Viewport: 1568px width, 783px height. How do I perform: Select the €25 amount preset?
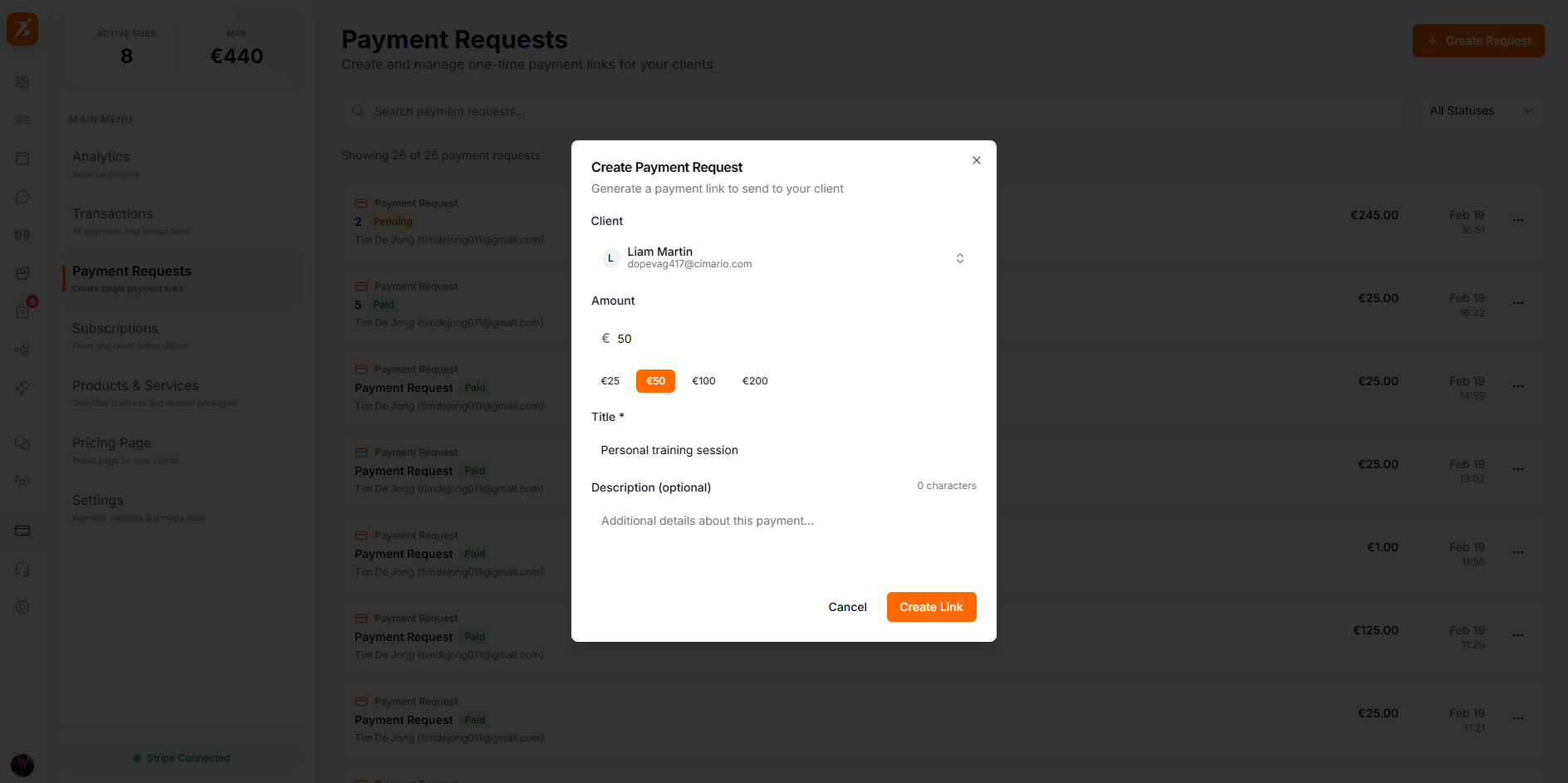[x=610, y=380]
